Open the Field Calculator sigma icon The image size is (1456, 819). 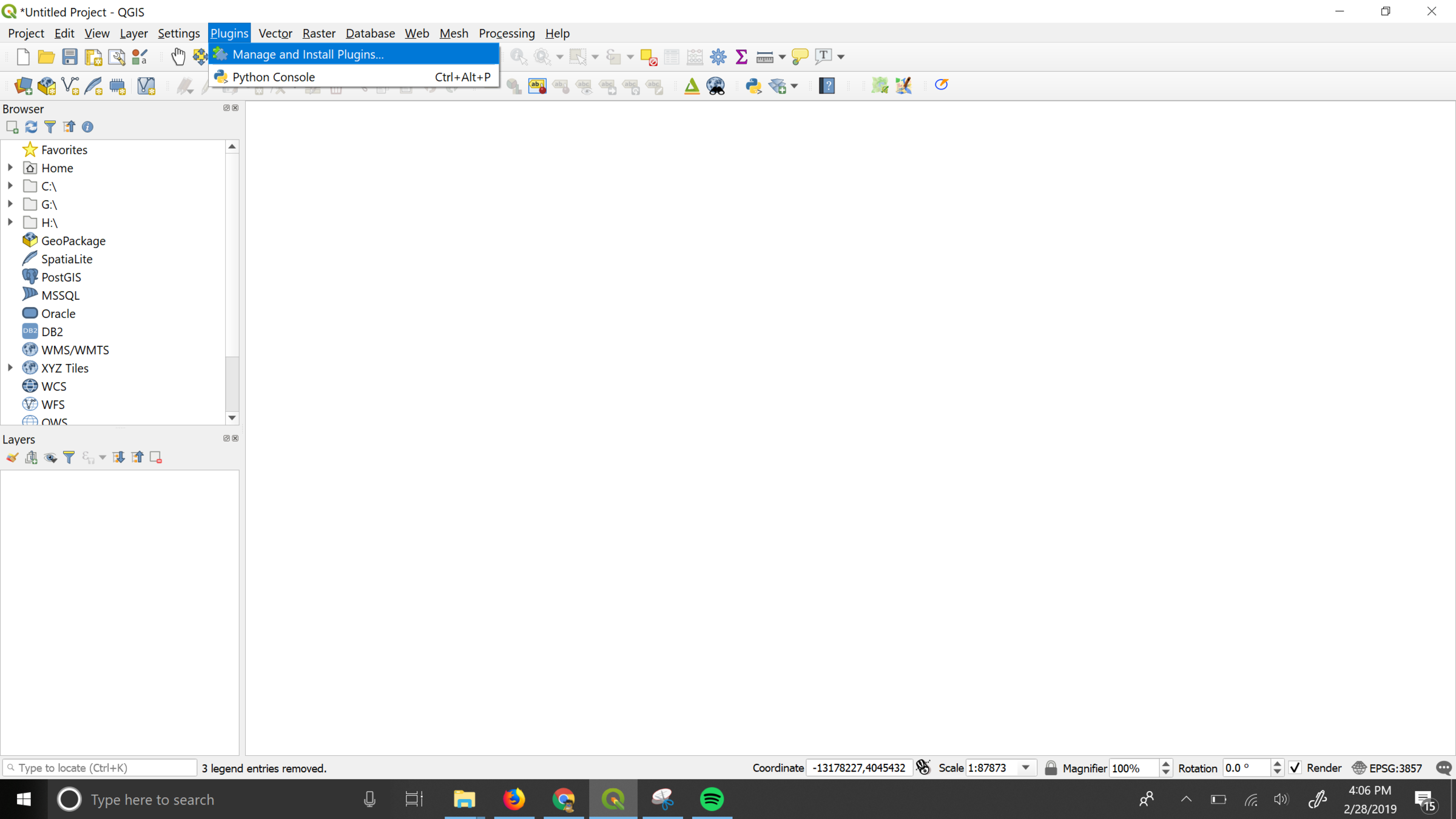coord(741,56)
